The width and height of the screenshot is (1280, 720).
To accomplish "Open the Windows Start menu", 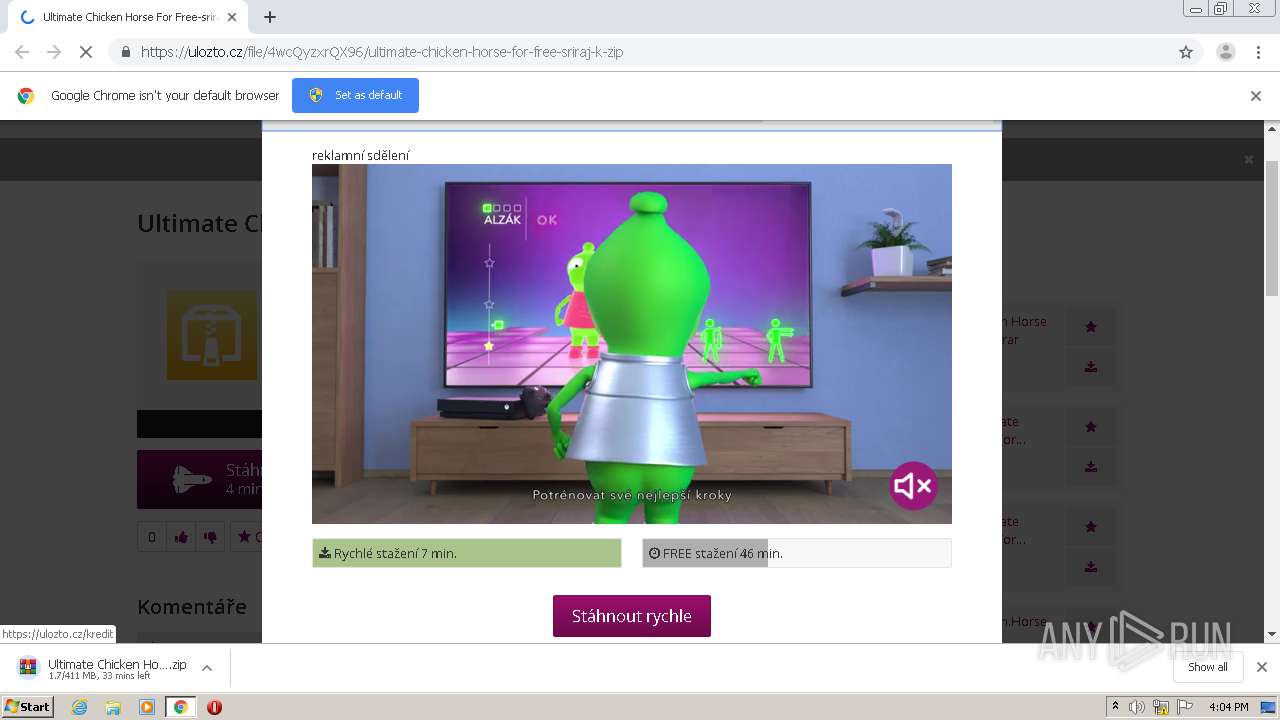I will 28,707.
